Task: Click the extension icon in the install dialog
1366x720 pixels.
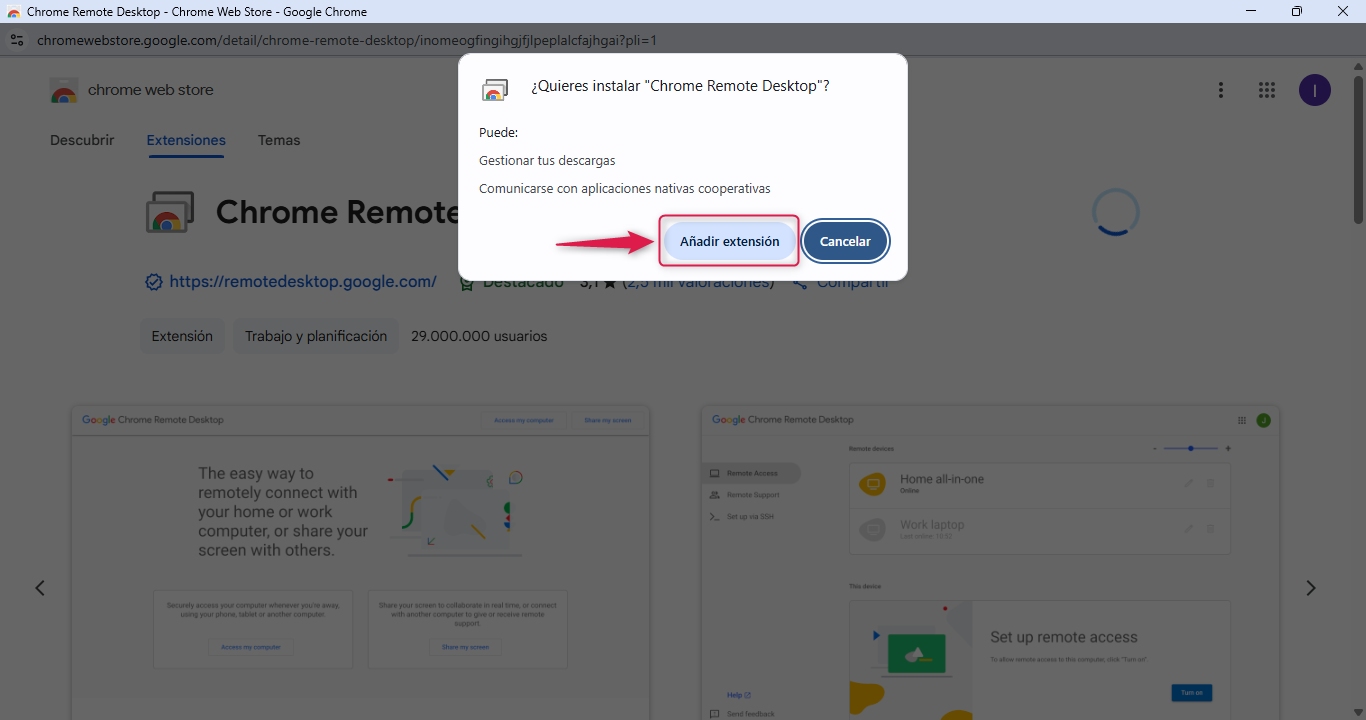Action: click(x=494, y=89)
